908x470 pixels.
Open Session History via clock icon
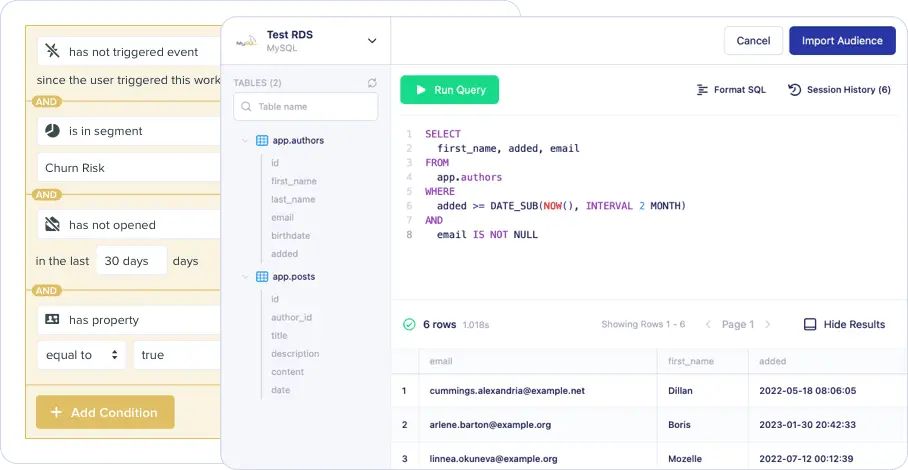pyautogui.click(x=795, y=90)
